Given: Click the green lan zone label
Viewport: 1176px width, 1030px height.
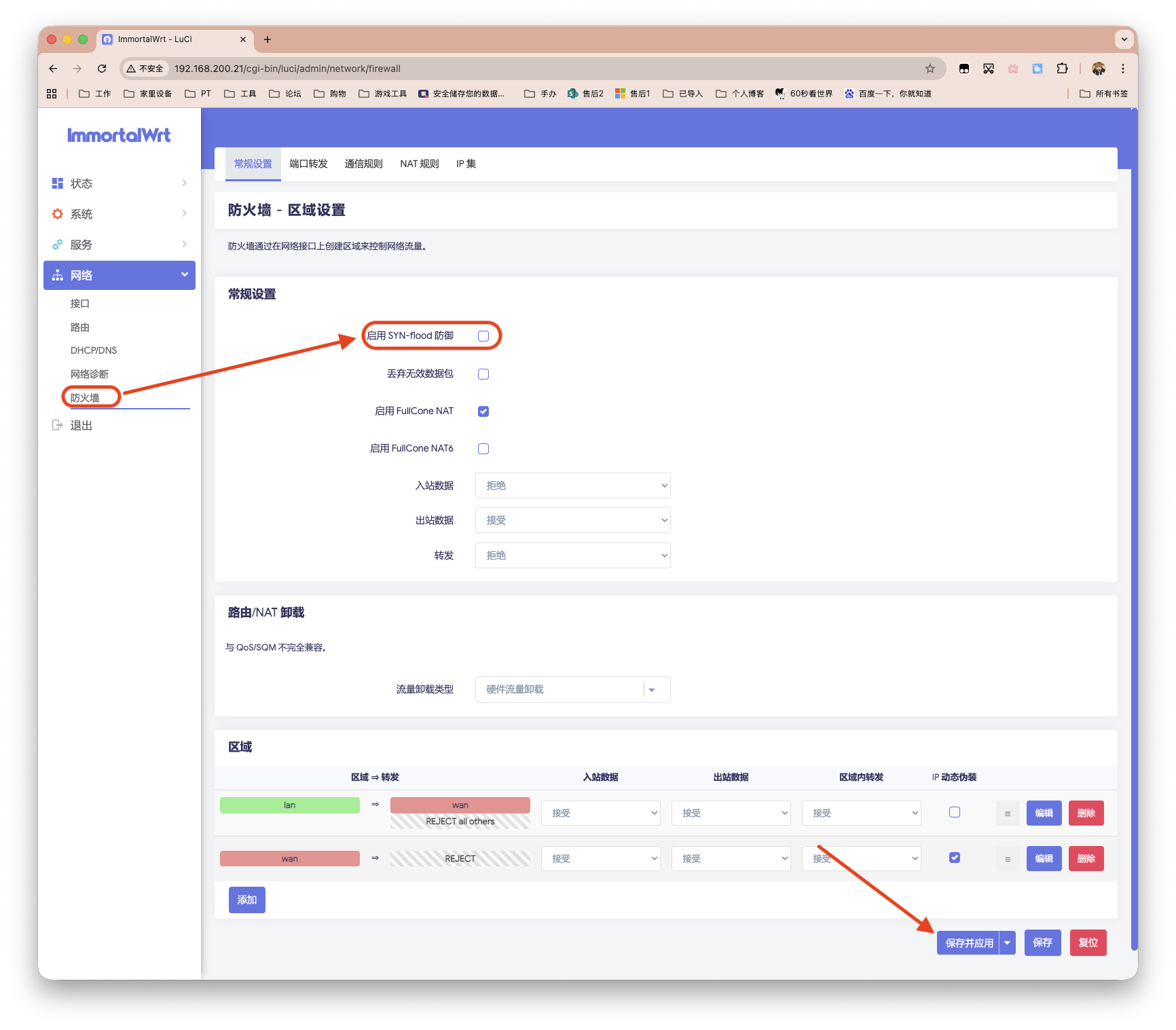Looking at the screenshot, I should [290, 805].
